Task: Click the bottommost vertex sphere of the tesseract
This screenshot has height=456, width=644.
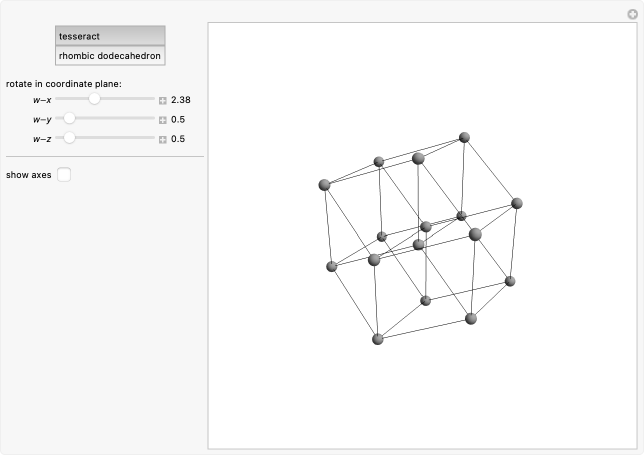Action: tap(378, 339)
